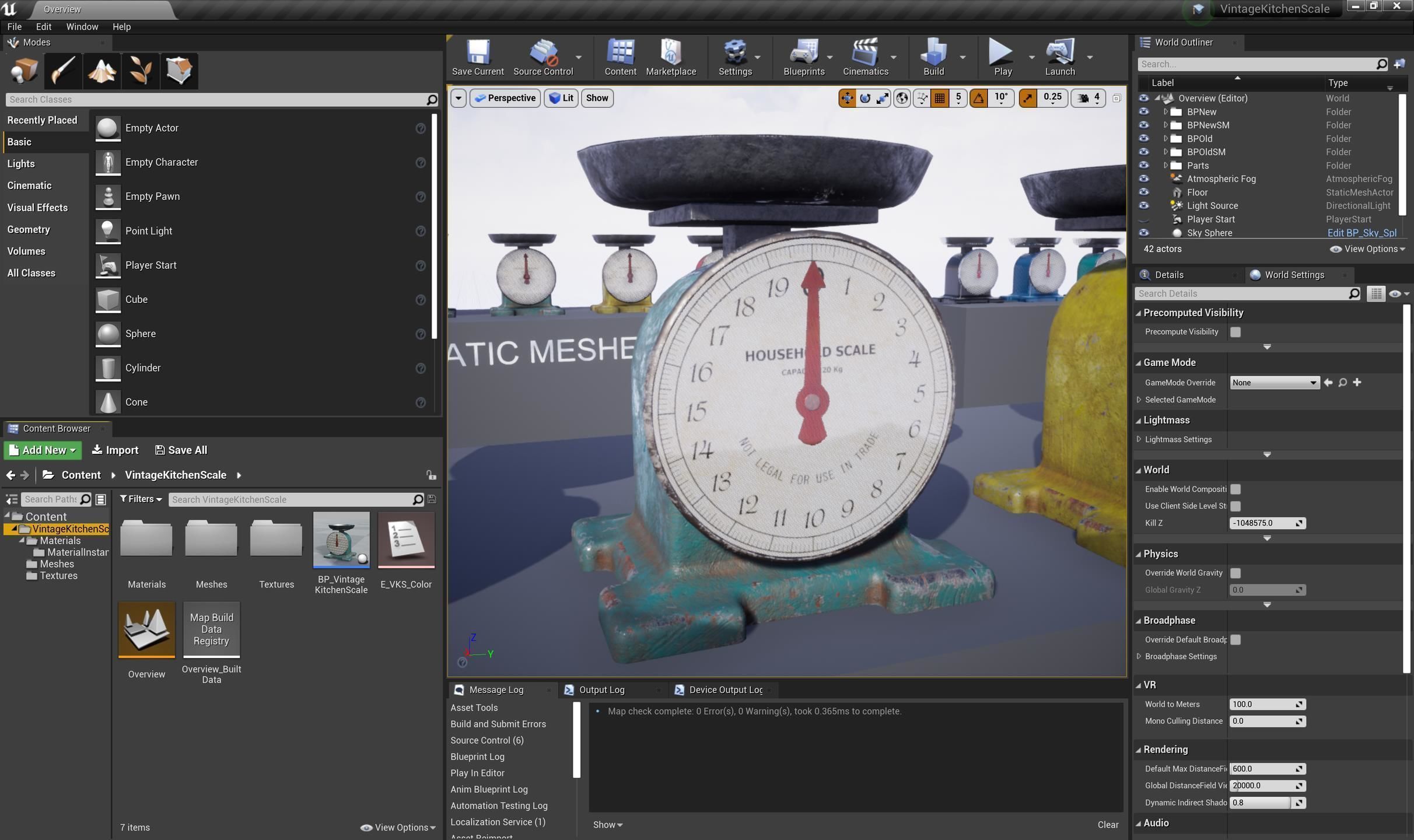Open GameMode Override dropdown
1414x840 pixels.
[1274, 383]
